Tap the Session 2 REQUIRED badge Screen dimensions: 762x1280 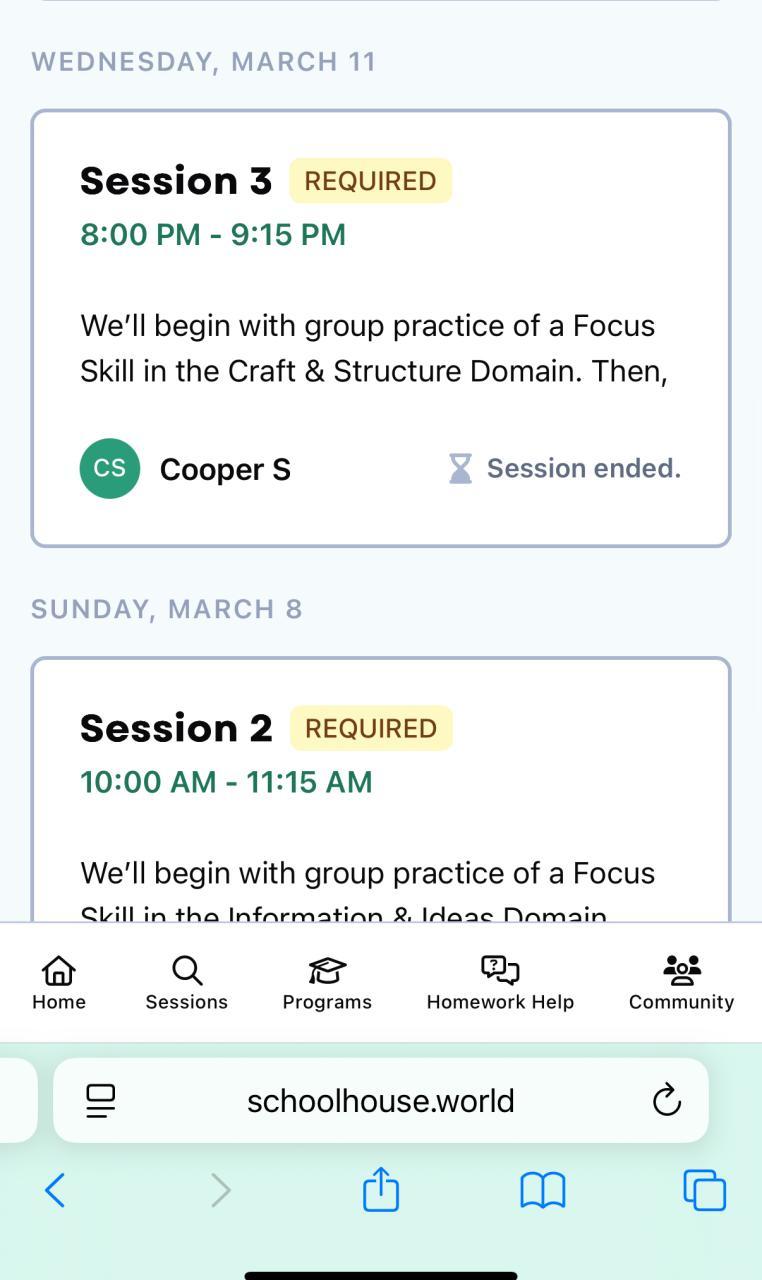click(371, 728)
